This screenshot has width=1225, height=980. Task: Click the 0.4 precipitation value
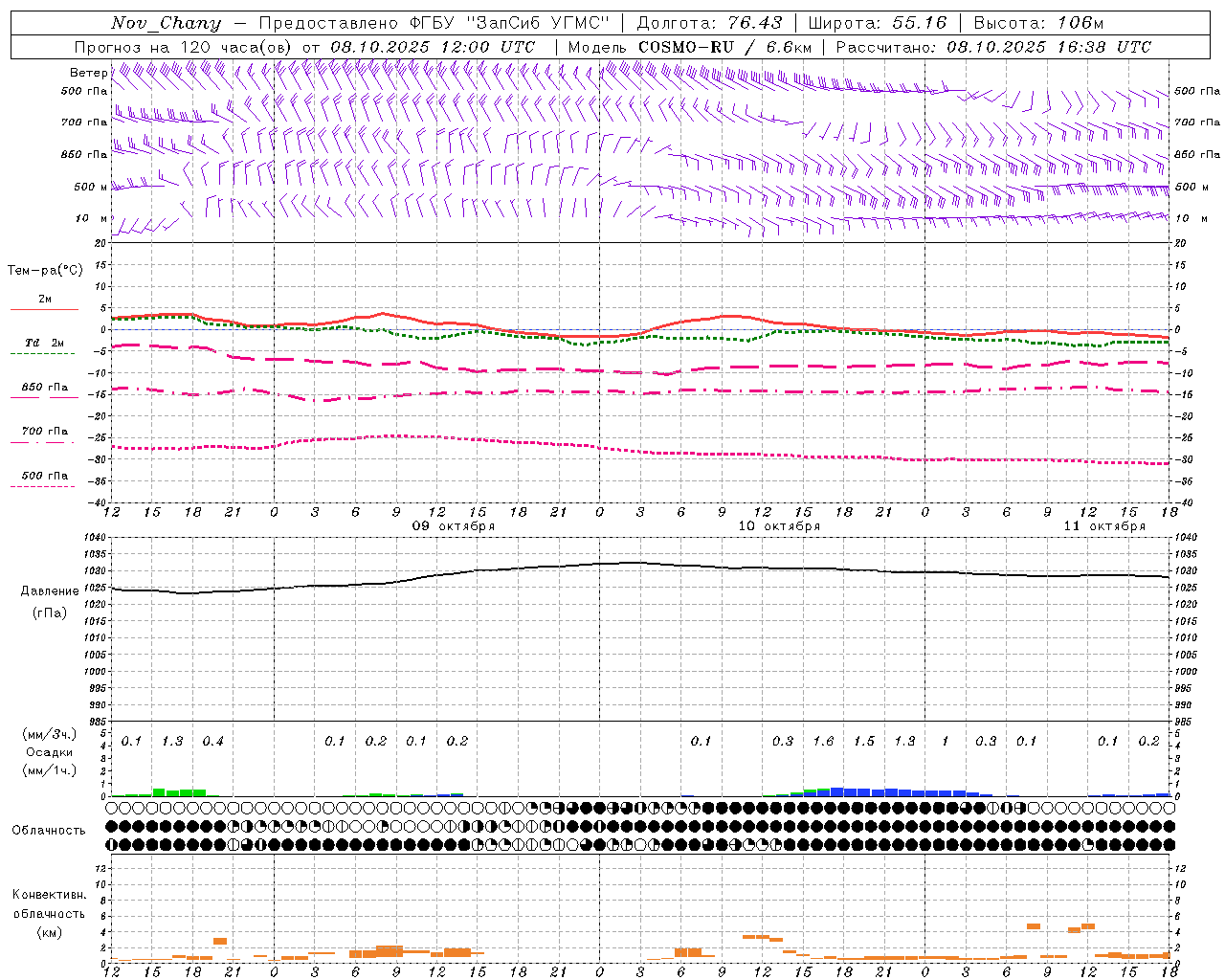pos(212,742)
